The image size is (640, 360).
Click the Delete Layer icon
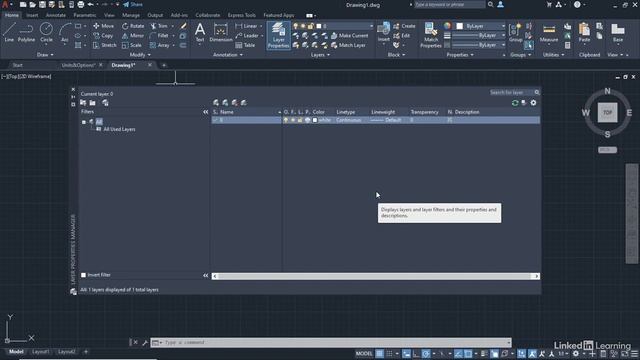[x=235, y=103]
